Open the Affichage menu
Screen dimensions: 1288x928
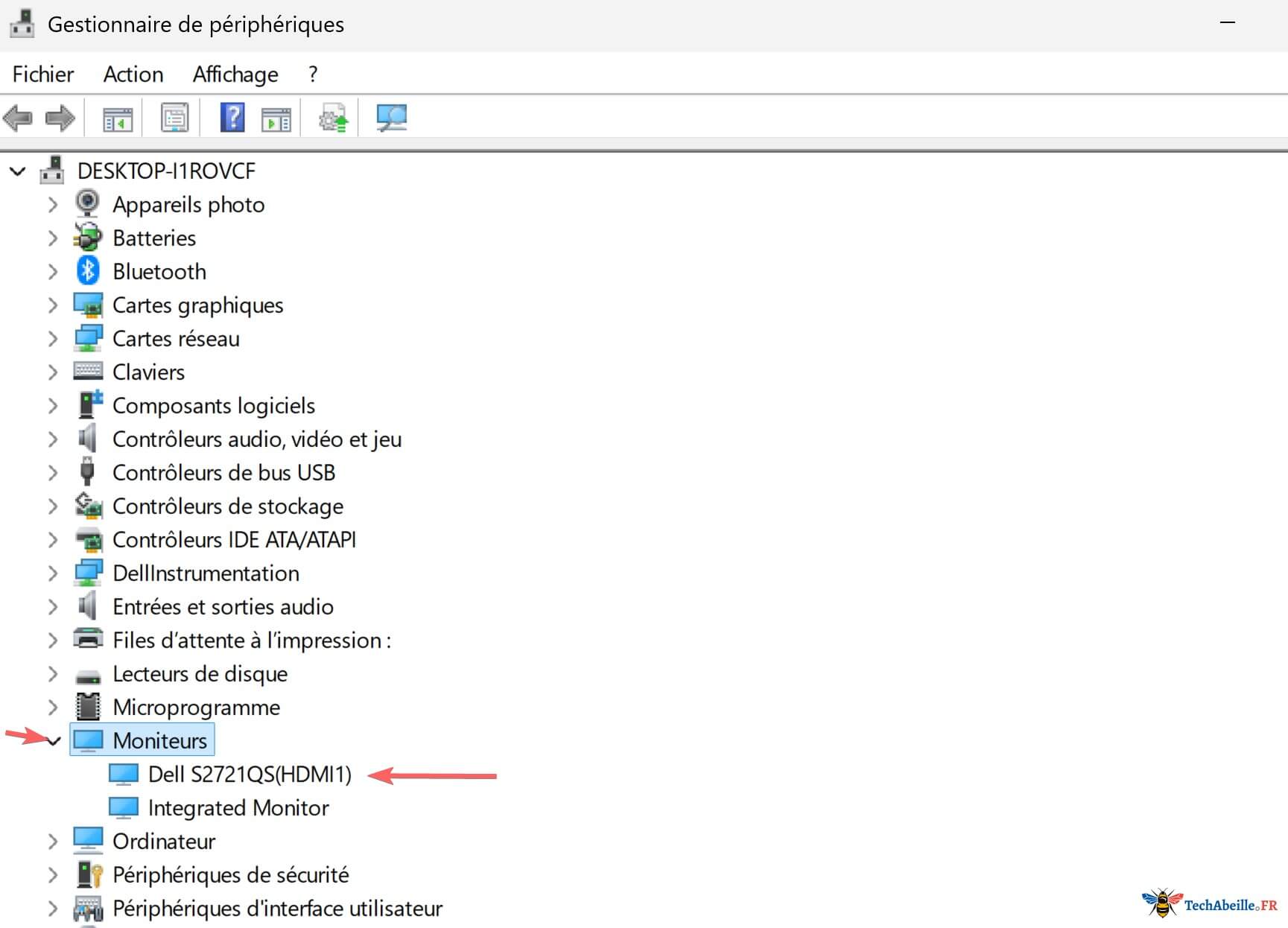tap(235, 74)
